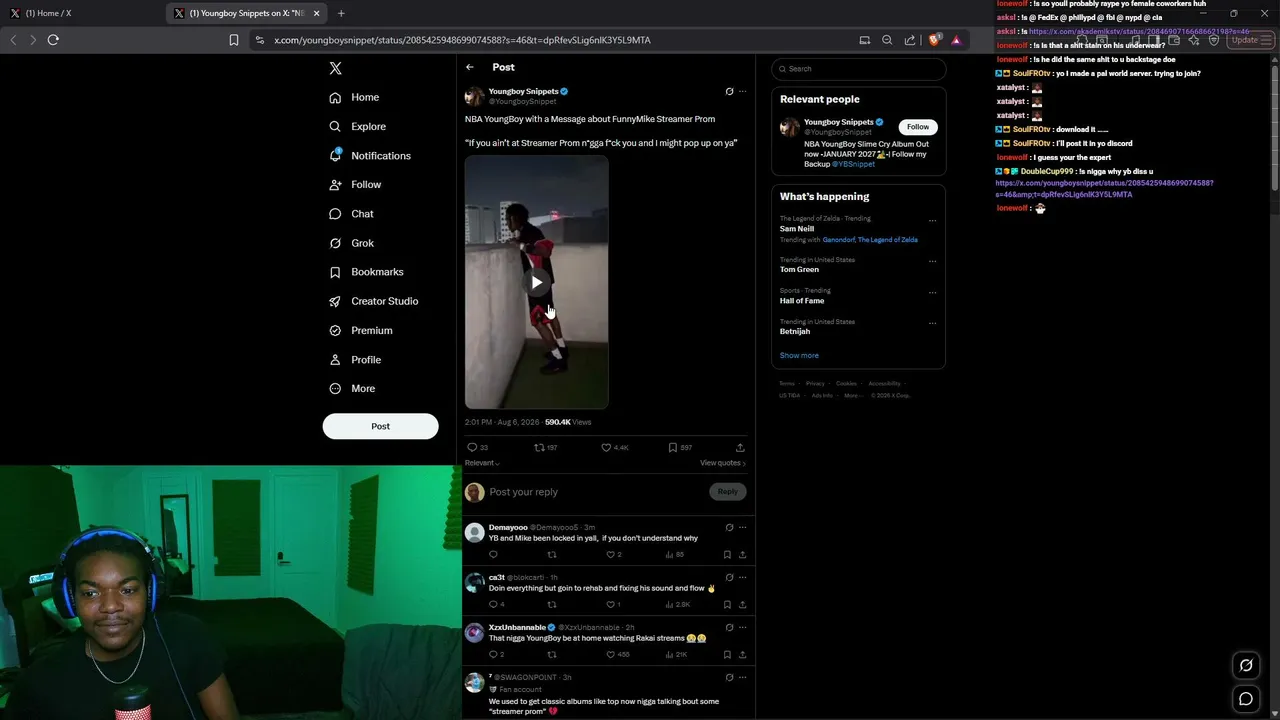Open the Hall of Fame trend
This screenshot has width=1280, height=720.
tap(802, 300)
